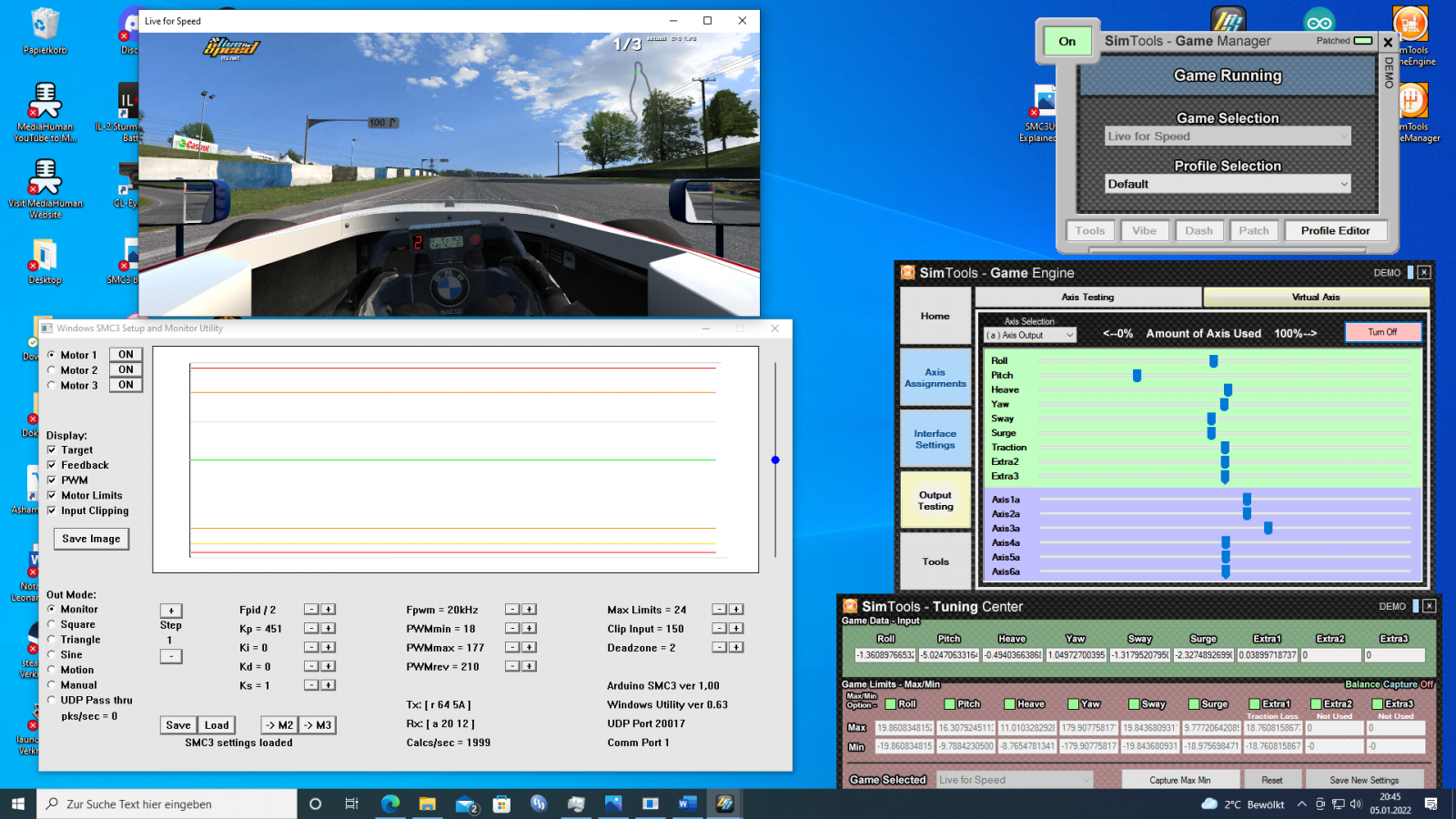This screenshot has height=819, width=1456.
Task: Open Visit MediaHuman Website desktop shortcut
Action: 45,189
